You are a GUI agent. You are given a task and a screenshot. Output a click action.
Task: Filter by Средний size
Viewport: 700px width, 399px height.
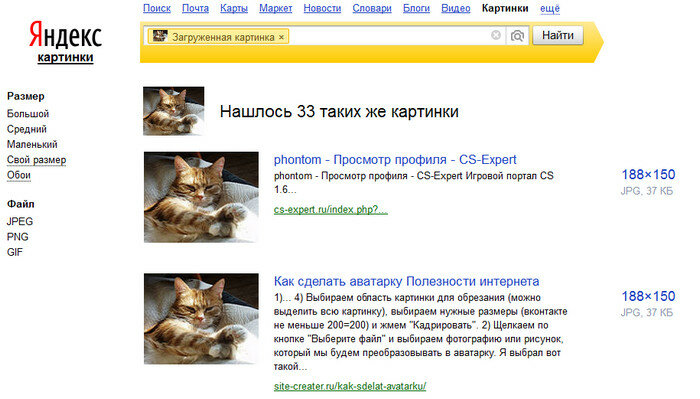[27, 129]
